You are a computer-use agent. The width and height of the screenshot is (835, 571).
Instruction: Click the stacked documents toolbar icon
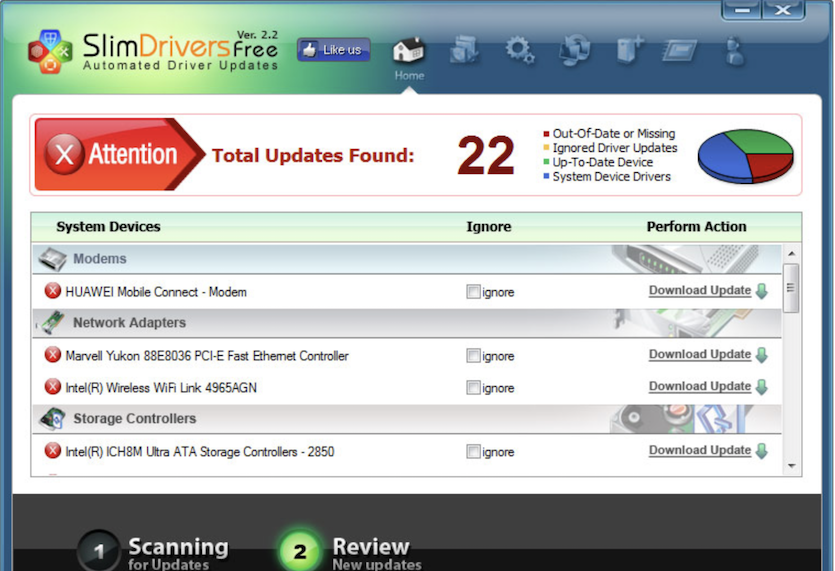coord(464,50)
